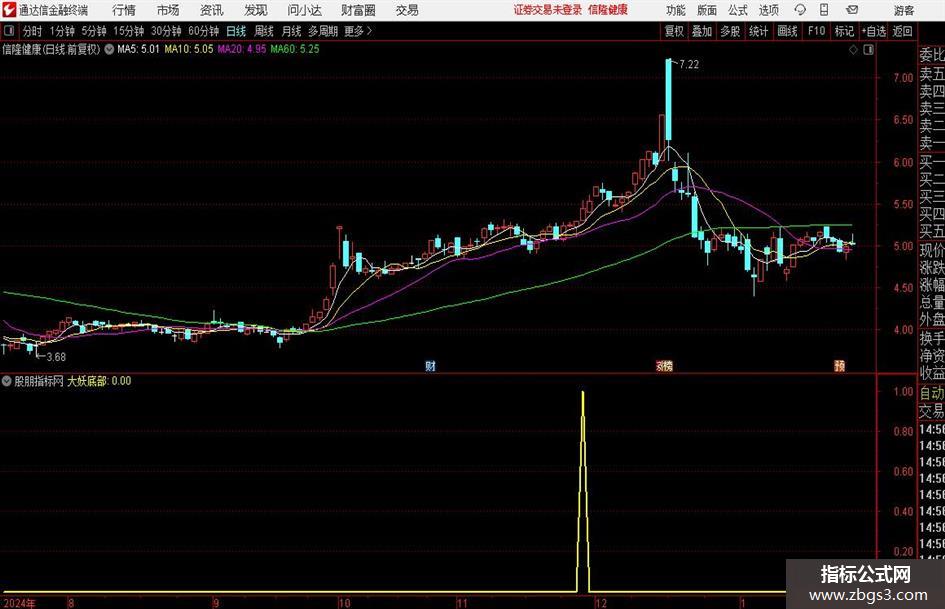Expand the 更多 periods dropdown

click(359, 31)
